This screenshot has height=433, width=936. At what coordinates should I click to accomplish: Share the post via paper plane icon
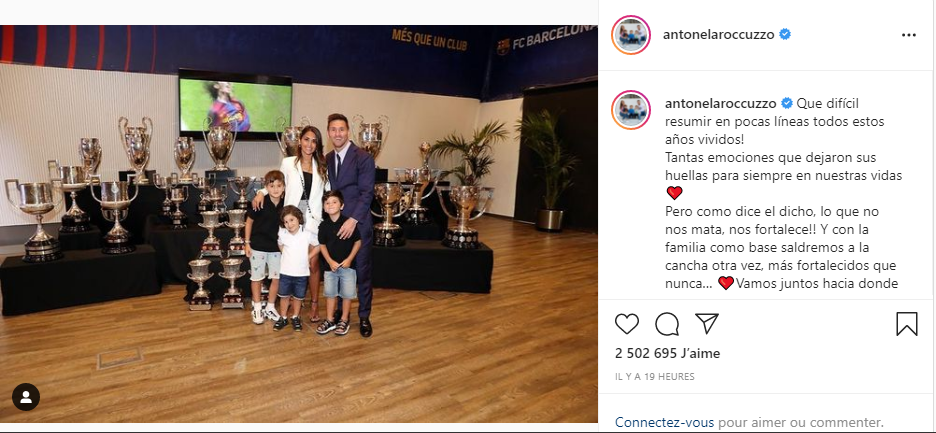click(x=707, y=323)
